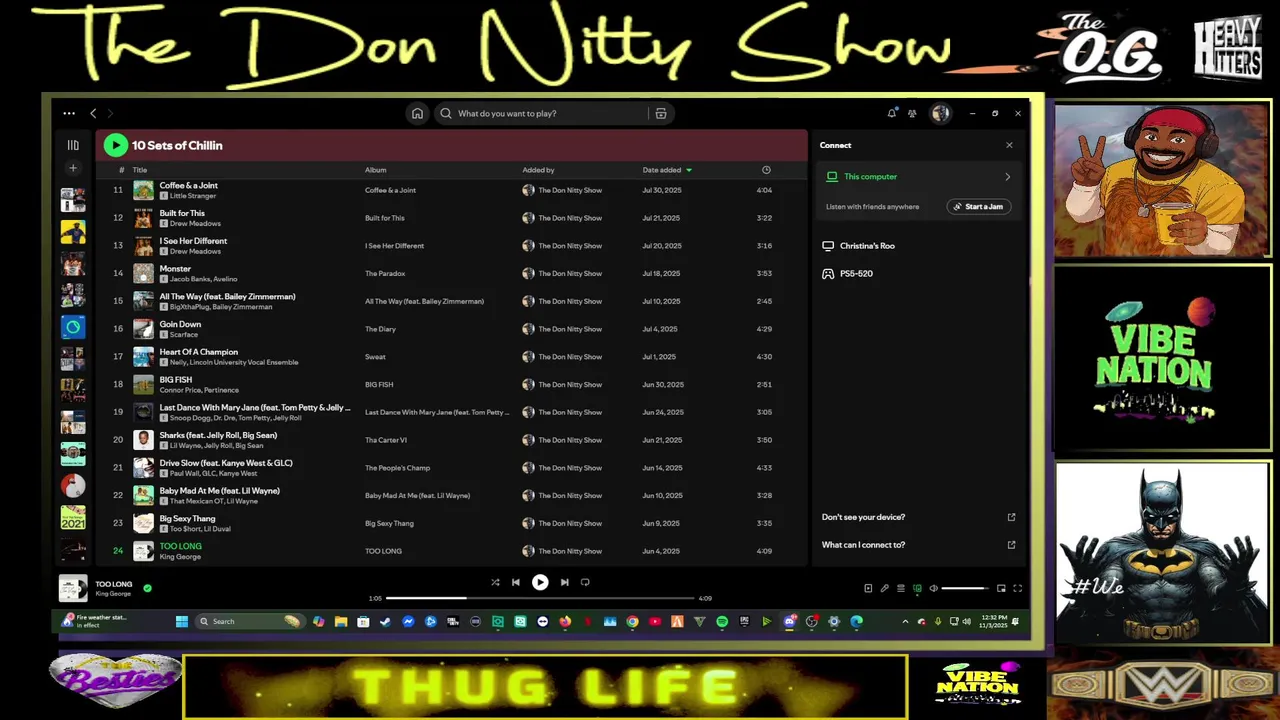This screenshot has width=1280, height=720.
Task: Click the Start a Jam button
Action: pyautogui.click(x=978, y=206)
